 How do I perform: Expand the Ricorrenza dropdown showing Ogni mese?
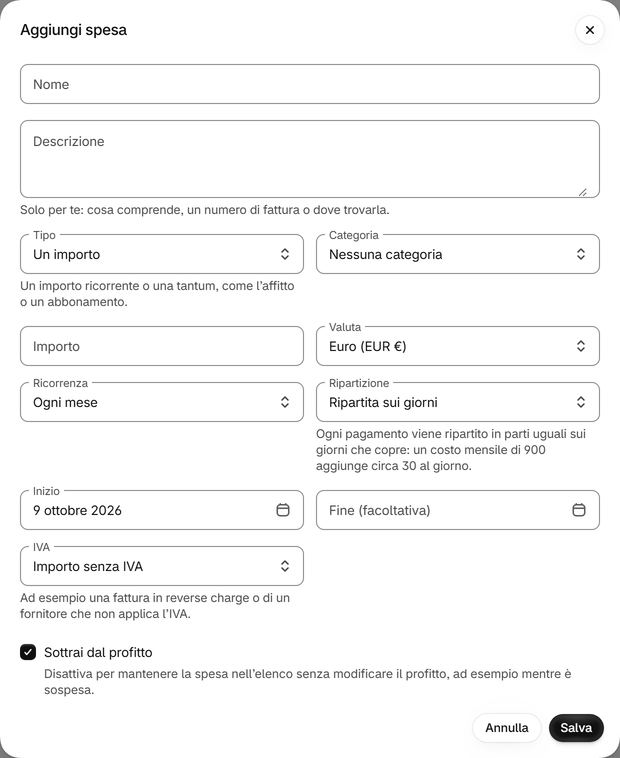(x=162, y=402)
